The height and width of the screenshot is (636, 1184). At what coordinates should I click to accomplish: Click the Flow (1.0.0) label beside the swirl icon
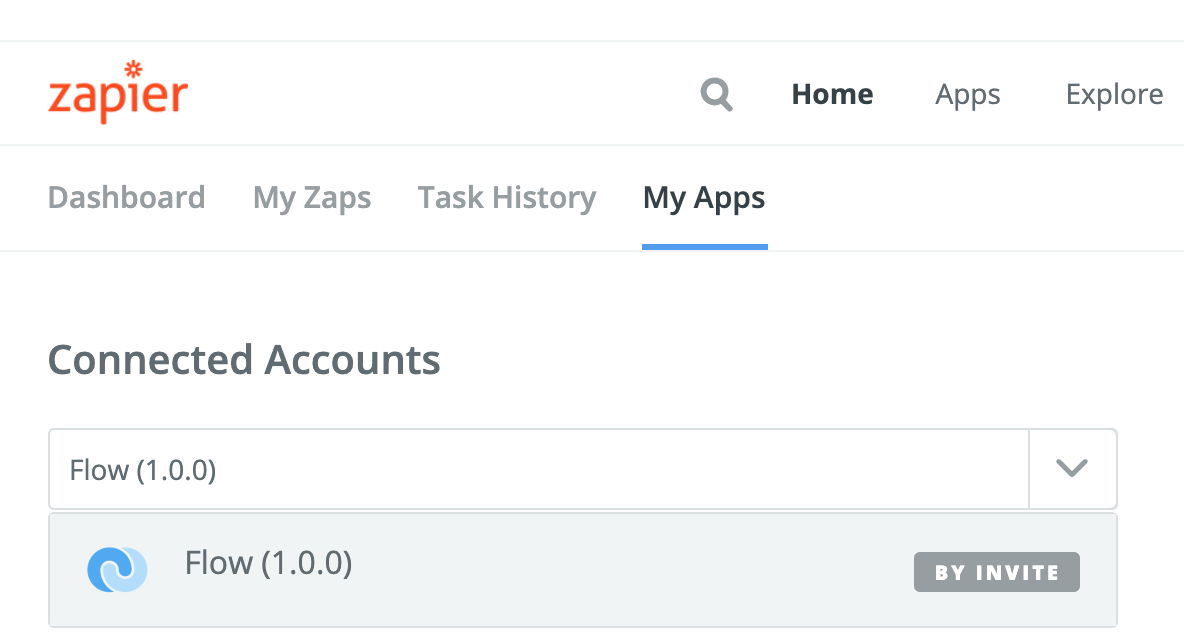click(x=269, y=563)
